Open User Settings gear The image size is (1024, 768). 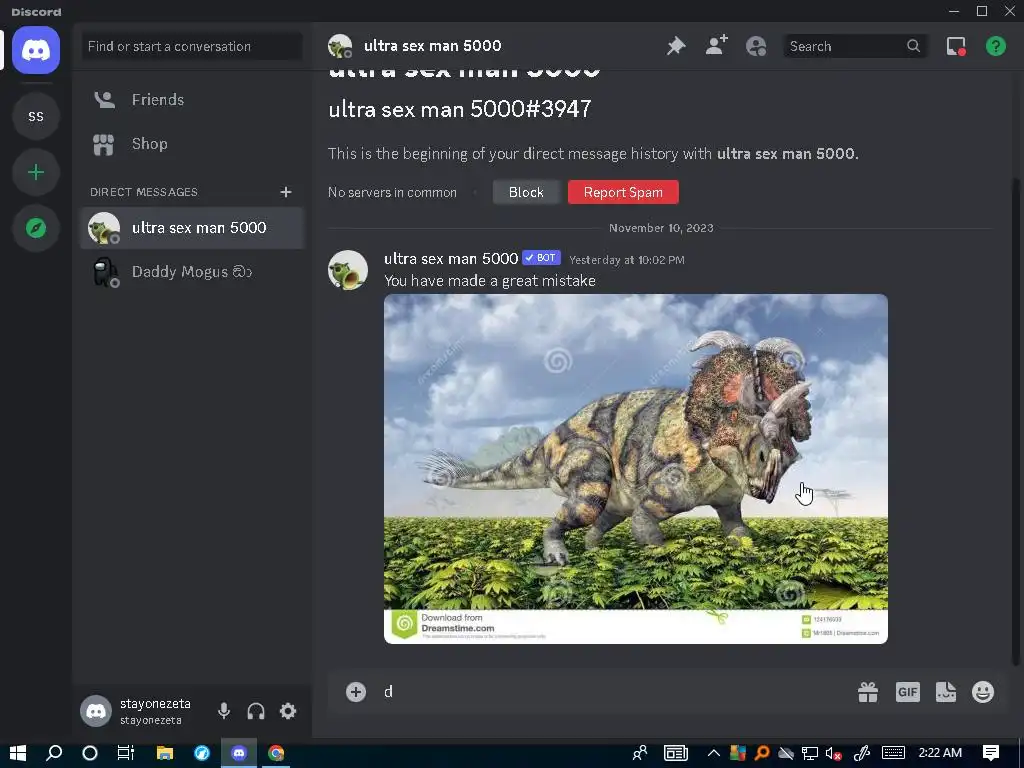pyautogui.click(x=288, y=711)
